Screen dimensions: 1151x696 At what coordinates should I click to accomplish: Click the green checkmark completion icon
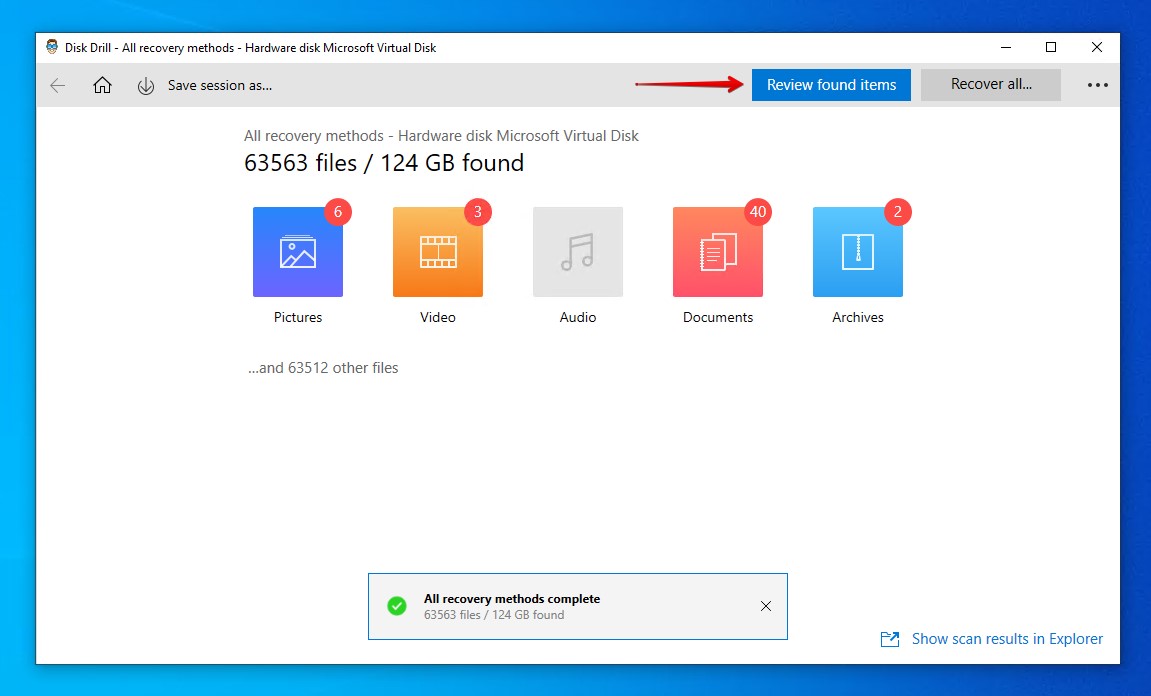pyautogui.click(x=396, y=606)
